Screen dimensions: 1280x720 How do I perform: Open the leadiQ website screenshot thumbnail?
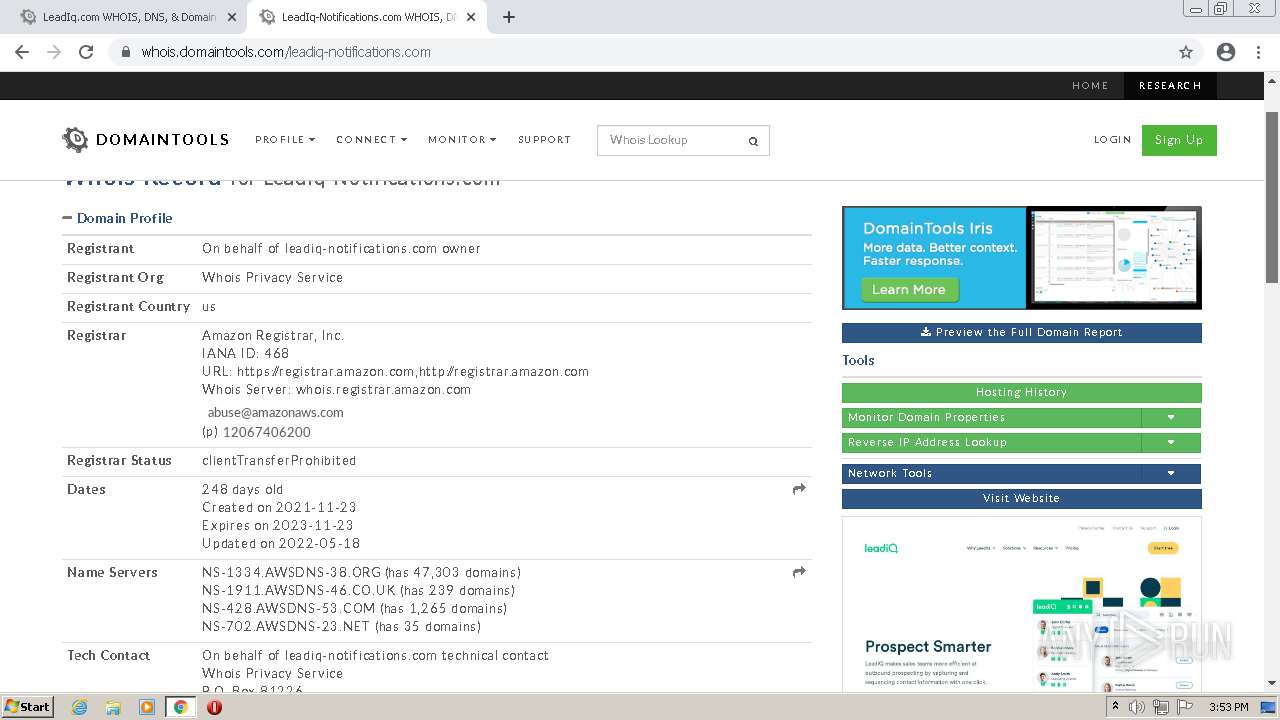(1021, 604)
